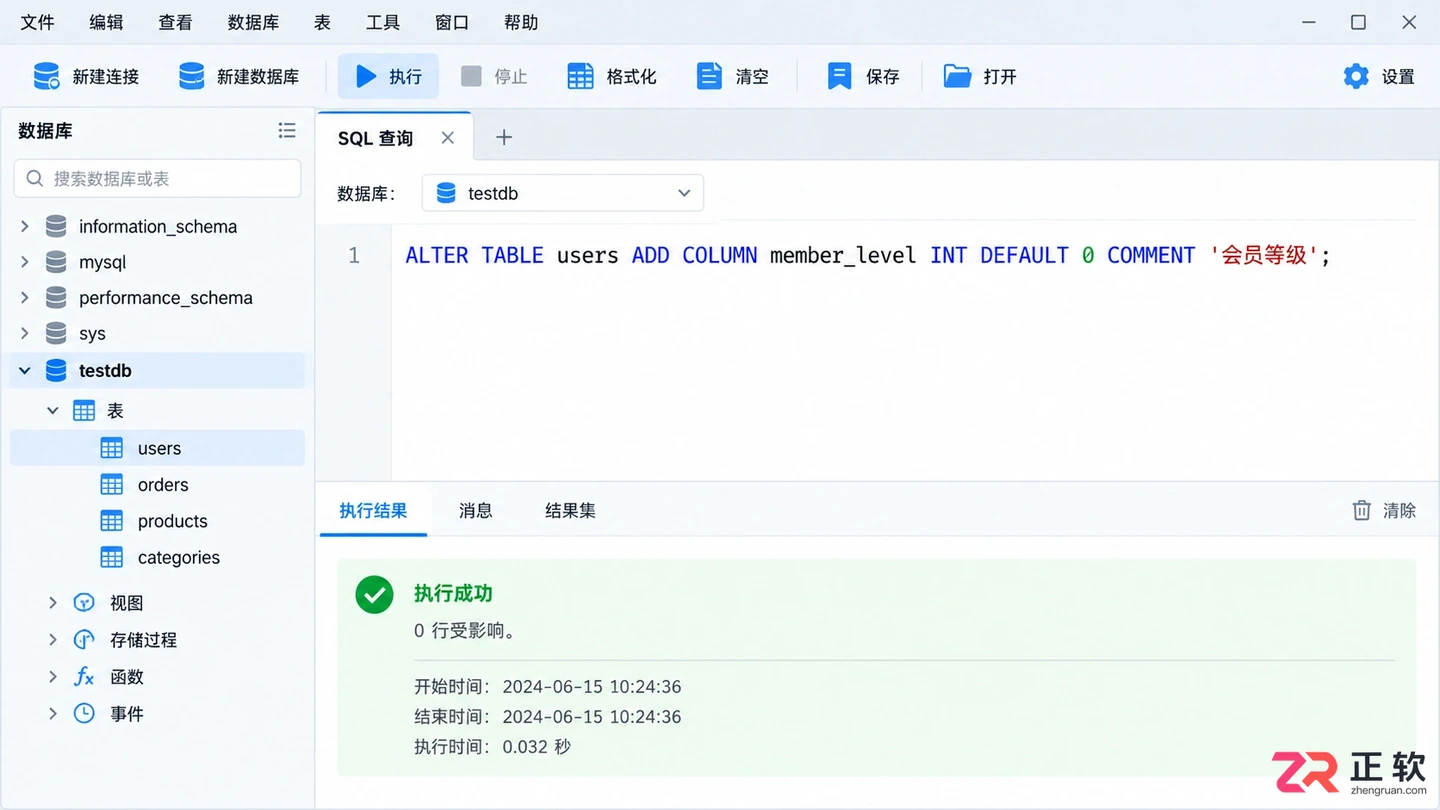Select the 执行结果 results tab
This screenshot has width=1440, height=810.
373,511
